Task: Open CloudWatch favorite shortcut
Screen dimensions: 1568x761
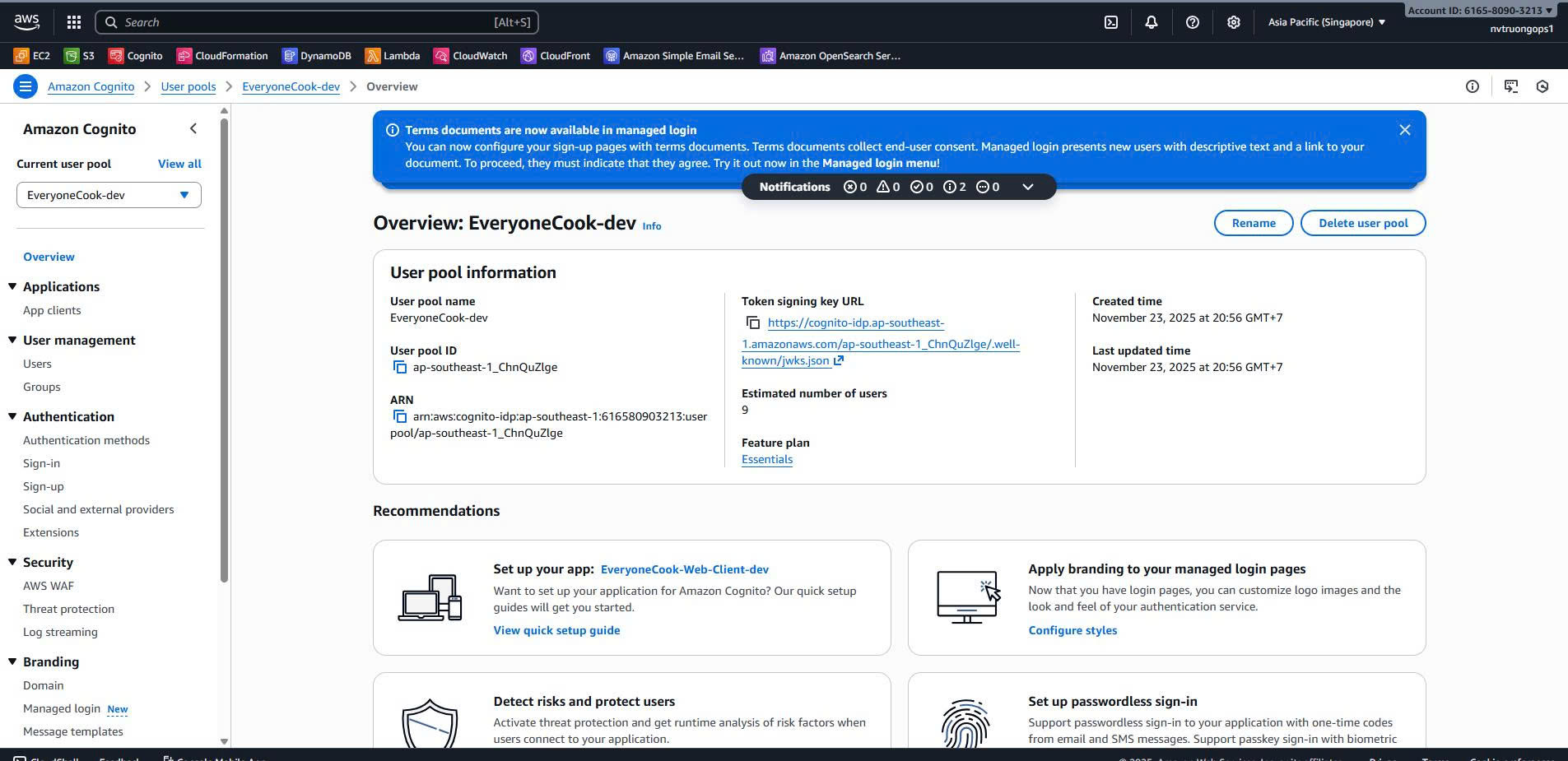Action: pos(471,56)
